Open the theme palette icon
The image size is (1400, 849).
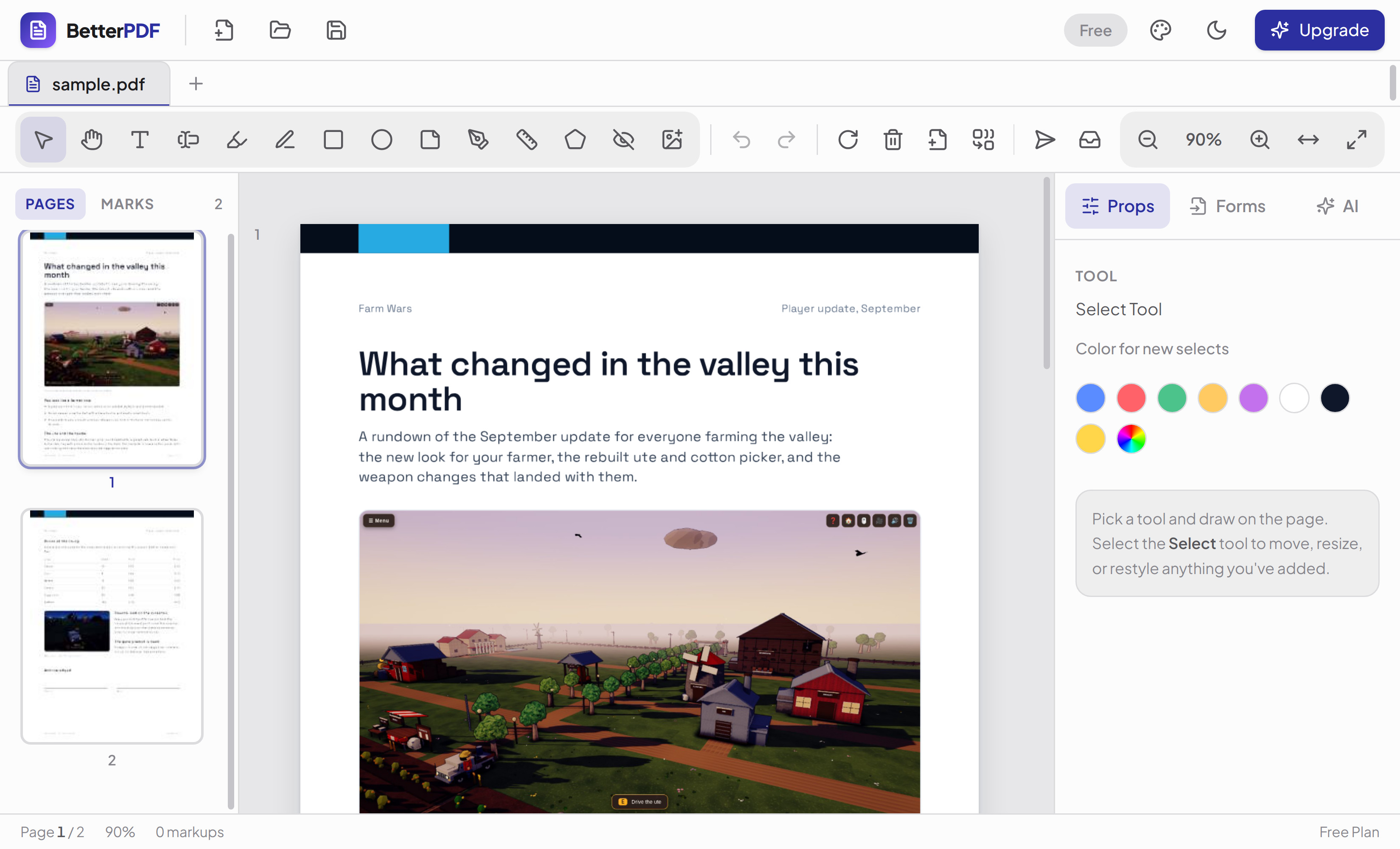tap(1160, 30)
